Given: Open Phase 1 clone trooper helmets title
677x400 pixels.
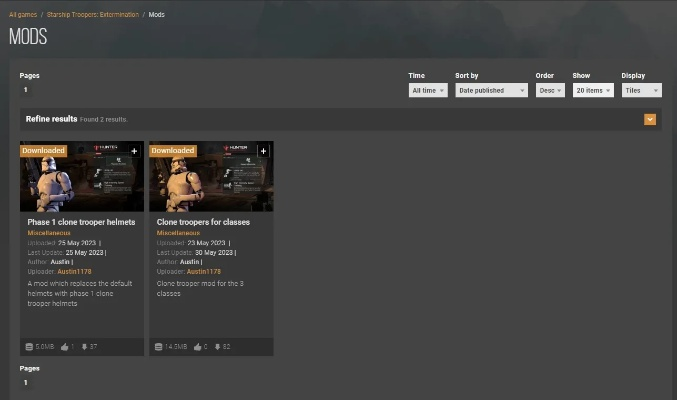Looking at the screenshot, I should click(x=81, y=222).
